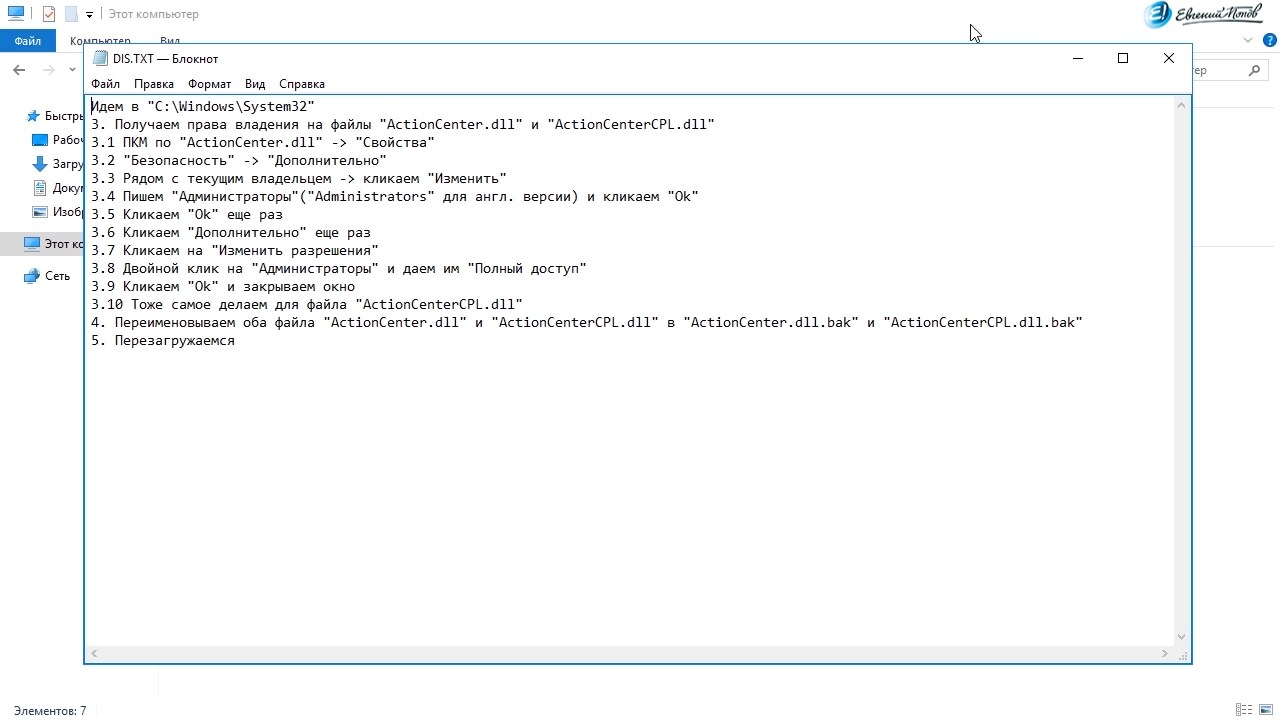Image resolution: width=1280 pixels, height=720 pixels.
Task: Click the Notepad window resize grip corner
Action: click(1183, 654)
